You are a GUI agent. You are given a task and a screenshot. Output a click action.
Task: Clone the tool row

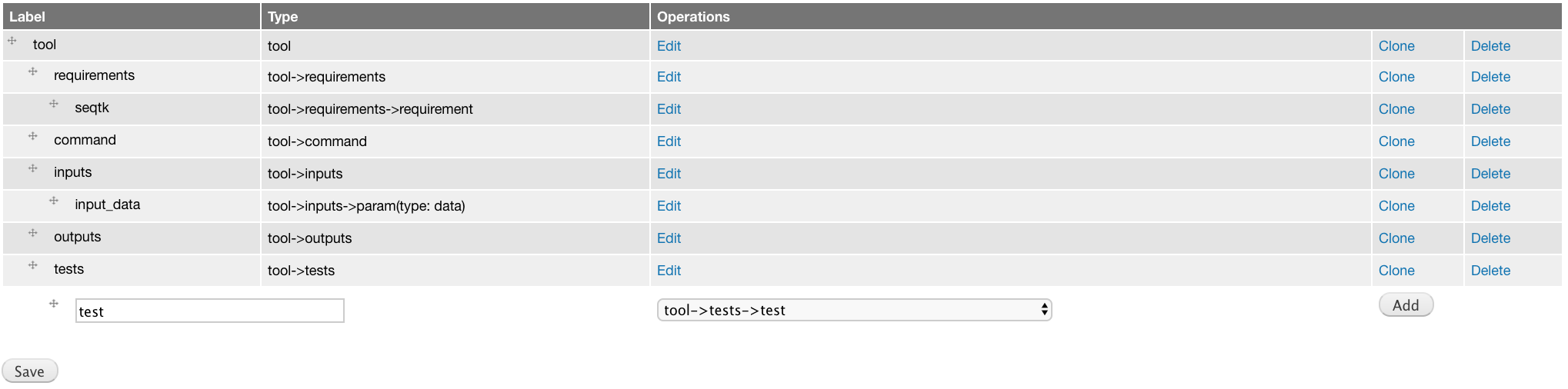pos(1396,46)
